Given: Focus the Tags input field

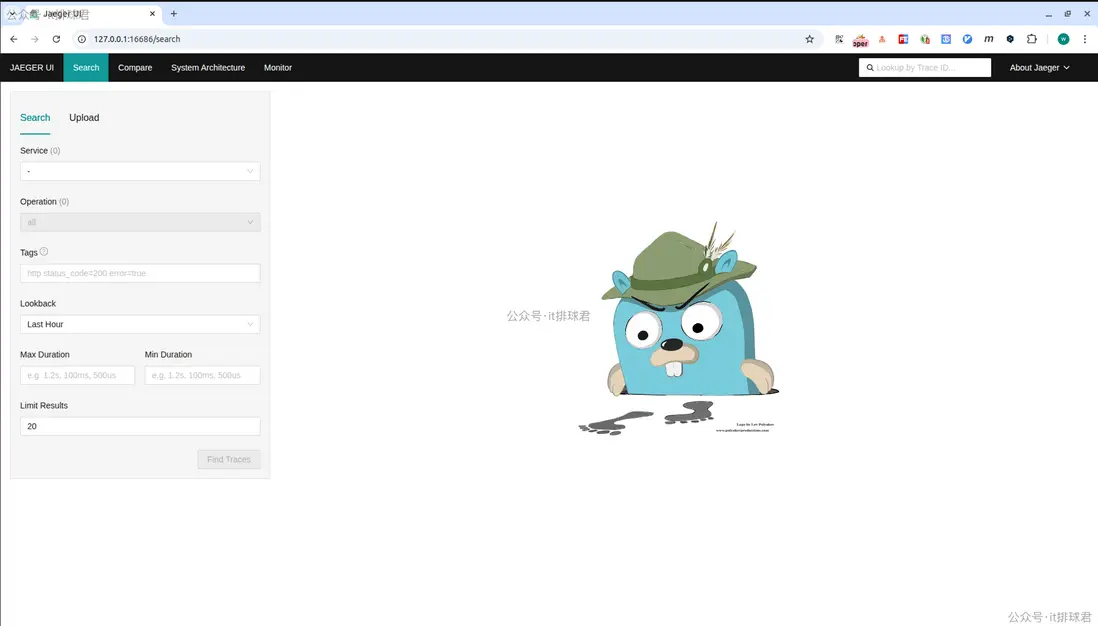Looking at the screenshot, I should 140,273.
